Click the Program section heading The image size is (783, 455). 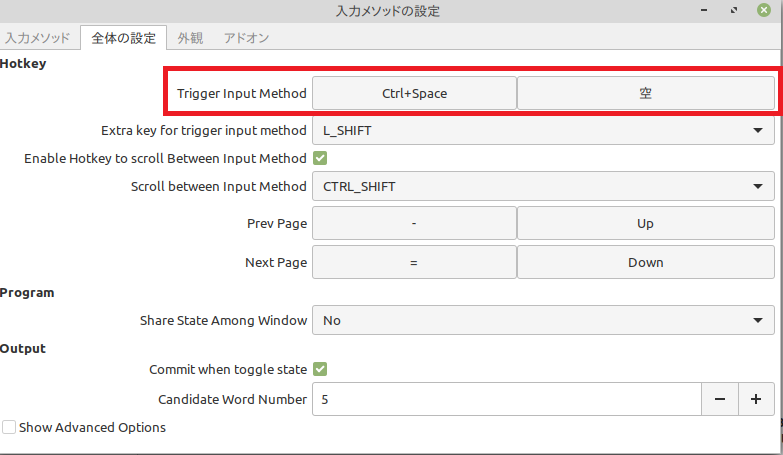(27, 293)
